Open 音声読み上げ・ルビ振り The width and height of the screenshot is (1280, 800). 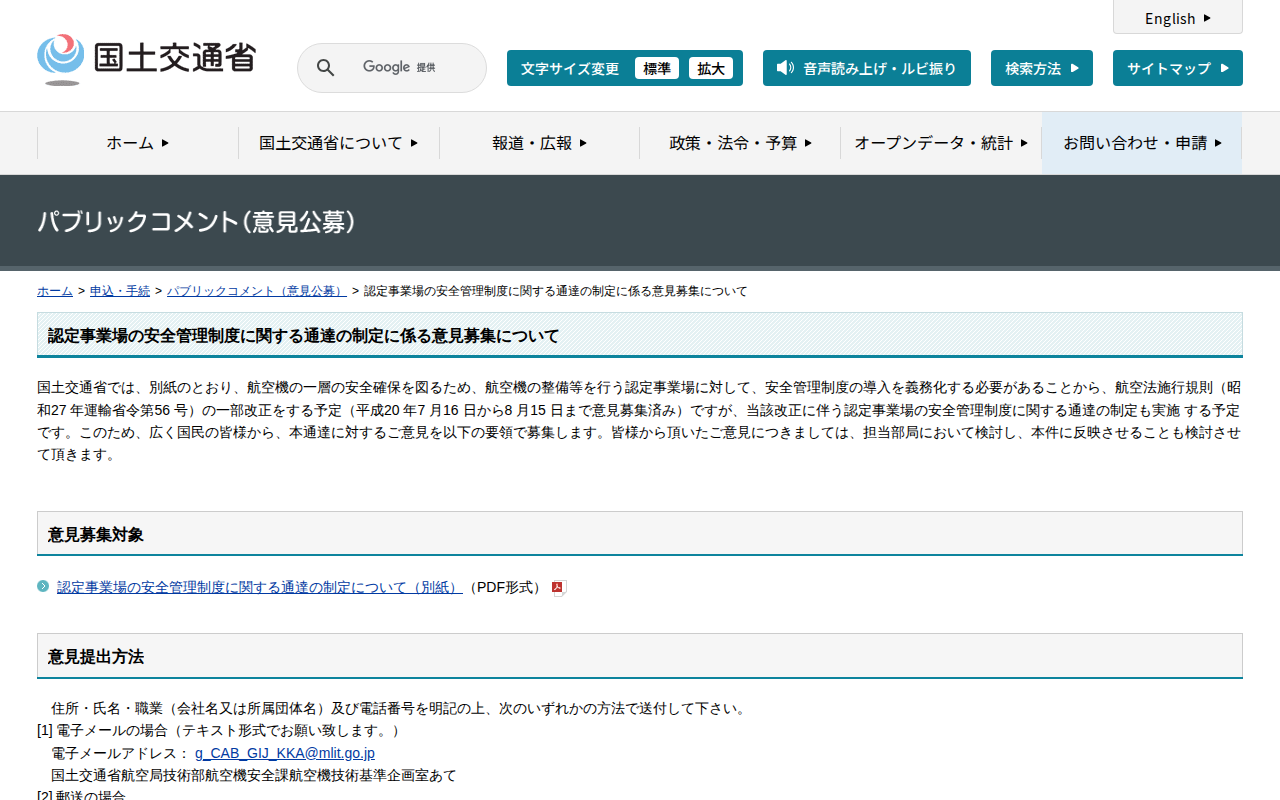pyautogui.click(x=867, y=68)
